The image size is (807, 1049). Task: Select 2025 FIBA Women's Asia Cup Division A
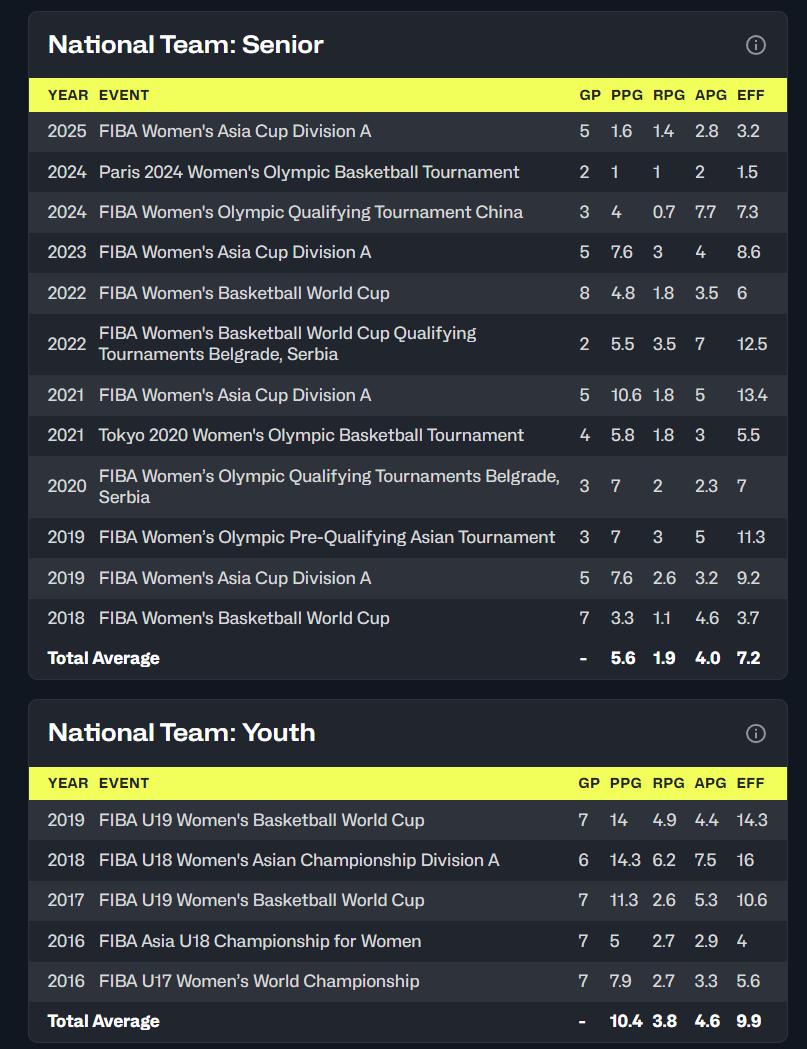click(234, 131)
